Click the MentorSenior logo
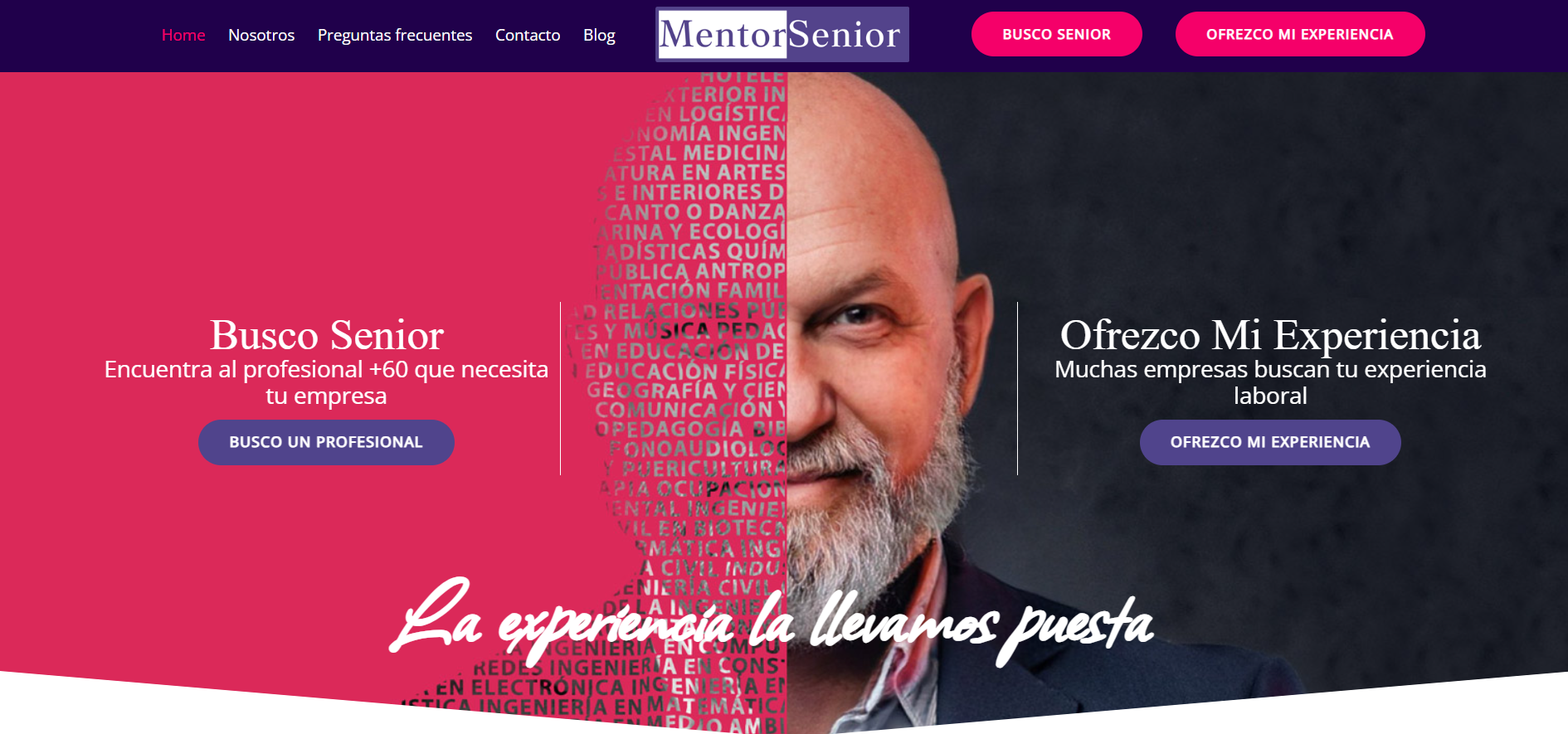Viewport: 1568px width, 734px height. point(782,35)
